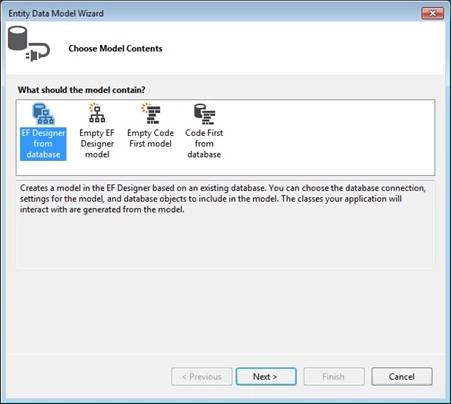Click the "Empty Code First model" label
The width and height of the screenshot is (451, 404).
pos(151,138)
